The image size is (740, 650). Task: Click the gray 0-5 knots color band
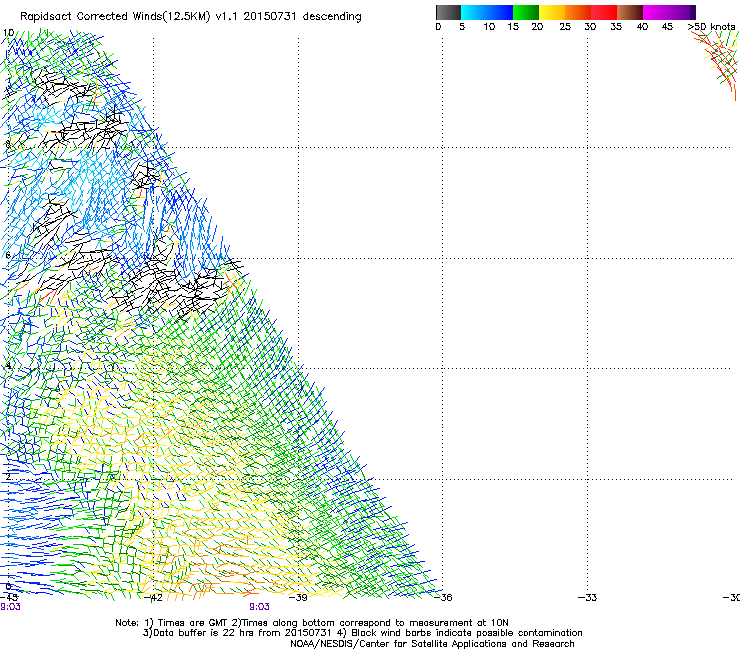tap(448, 12)
